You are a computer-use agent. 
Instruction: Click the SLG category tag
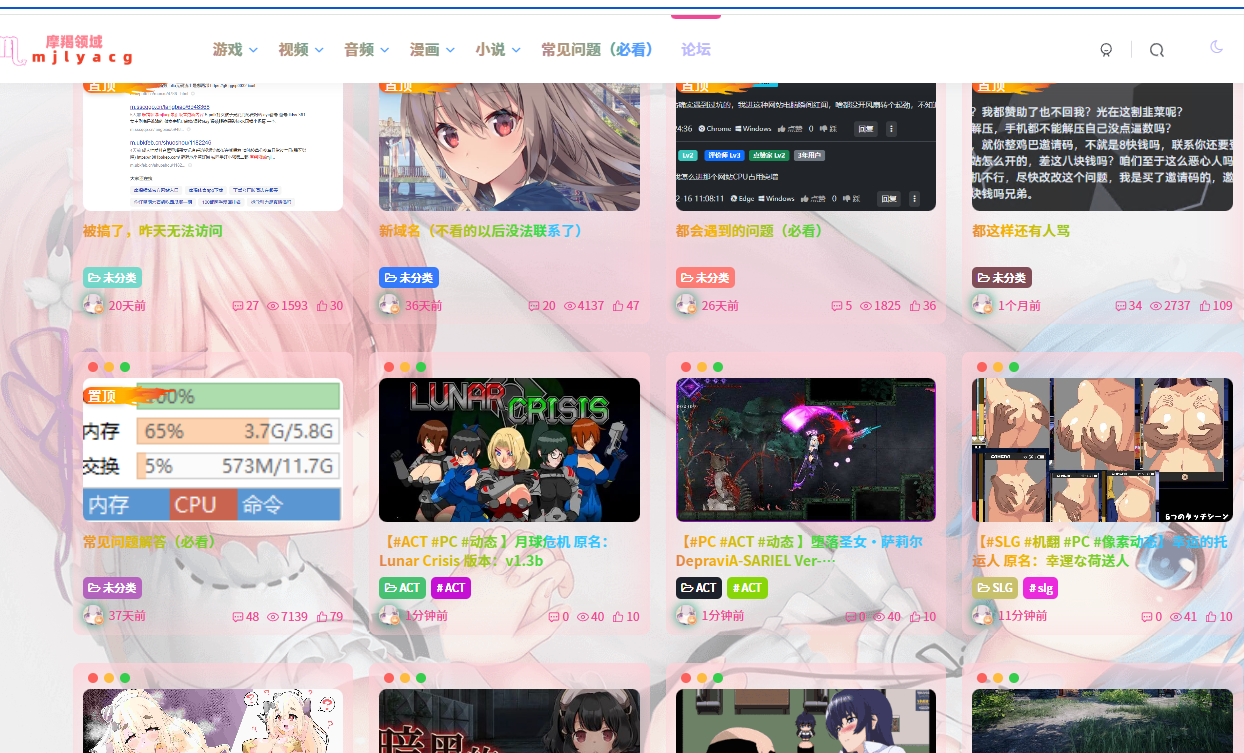tap(995, 588)
